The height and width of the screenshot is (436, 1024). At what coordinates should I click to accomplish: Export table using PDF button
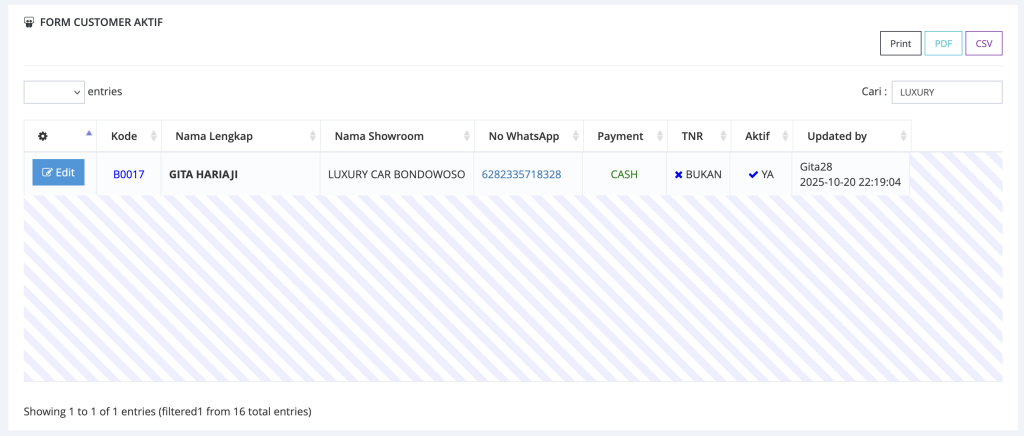pyautogui.click(x=942, y=44)
